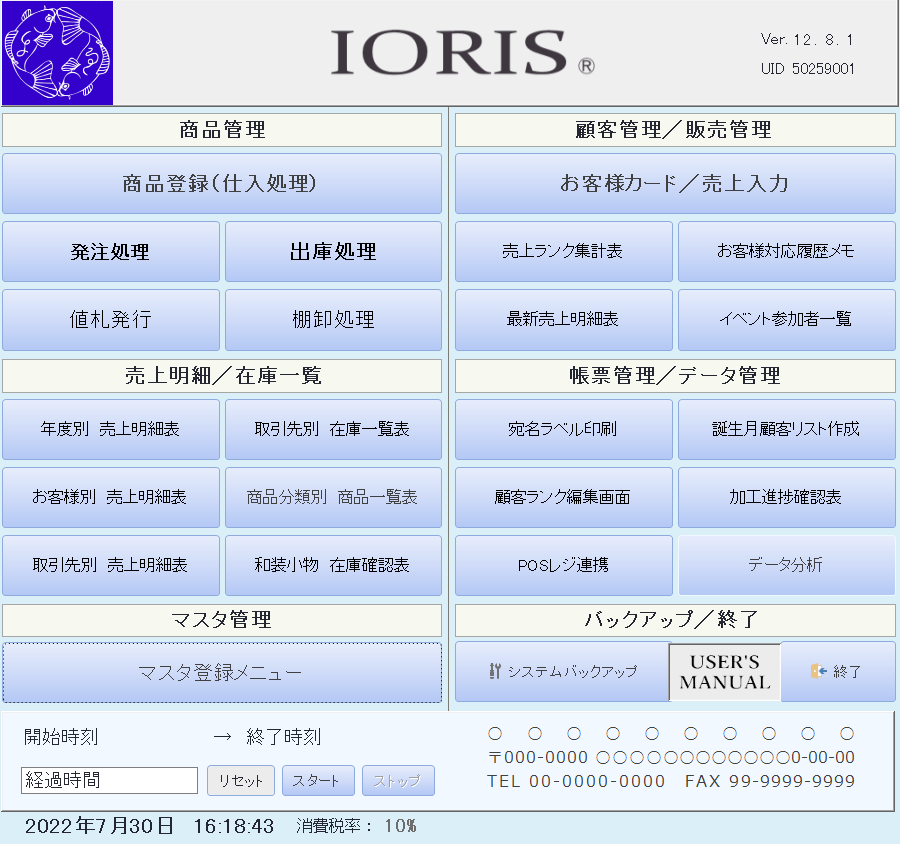The image size is (900, 844).
Task: Click the FAX 99-9999-9999 text
Action: tap(770, 781)
